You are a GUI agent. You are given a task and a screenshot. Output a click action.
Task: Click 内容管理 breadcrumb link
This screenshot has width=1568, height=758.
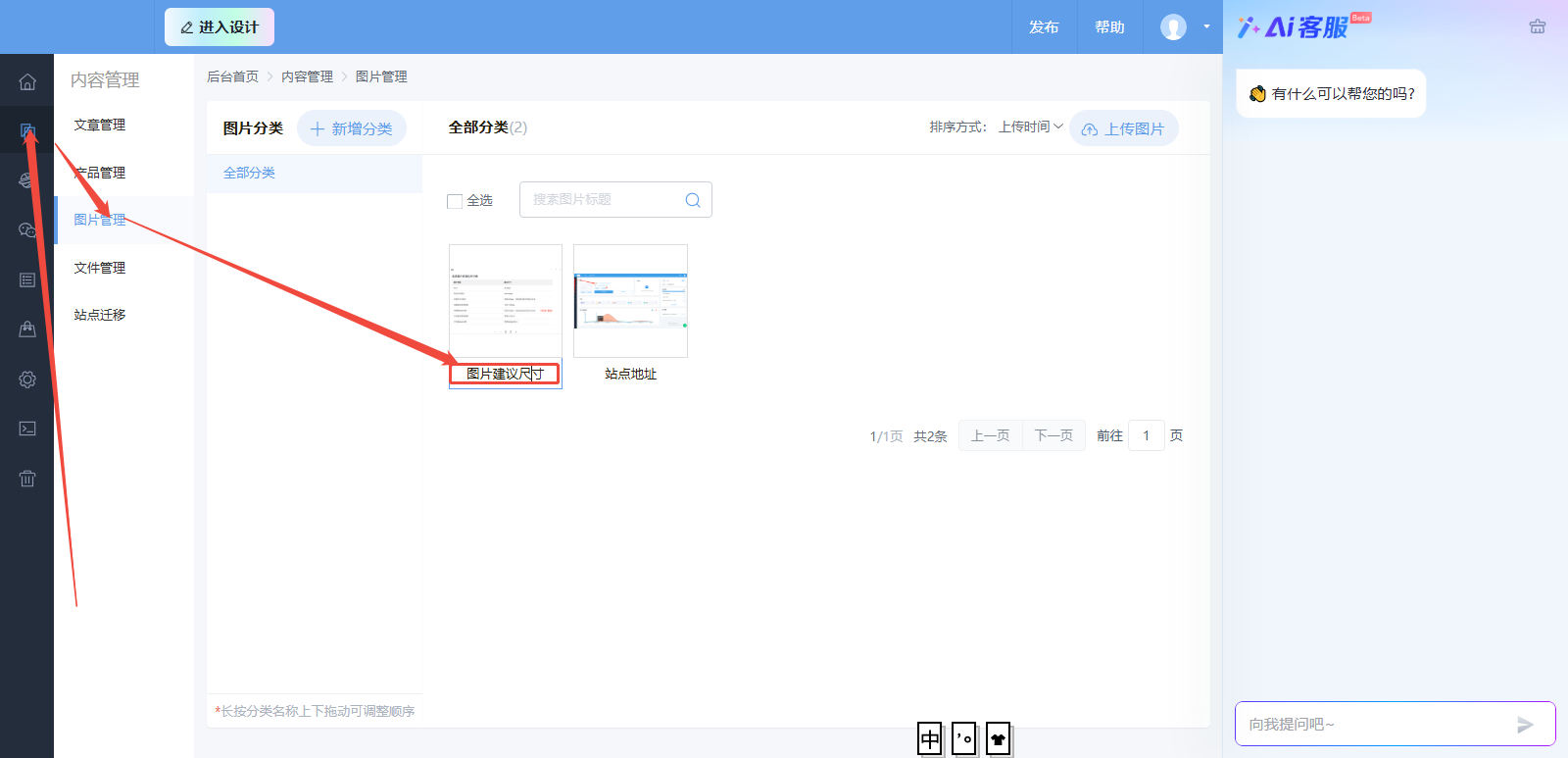(308, 76)
